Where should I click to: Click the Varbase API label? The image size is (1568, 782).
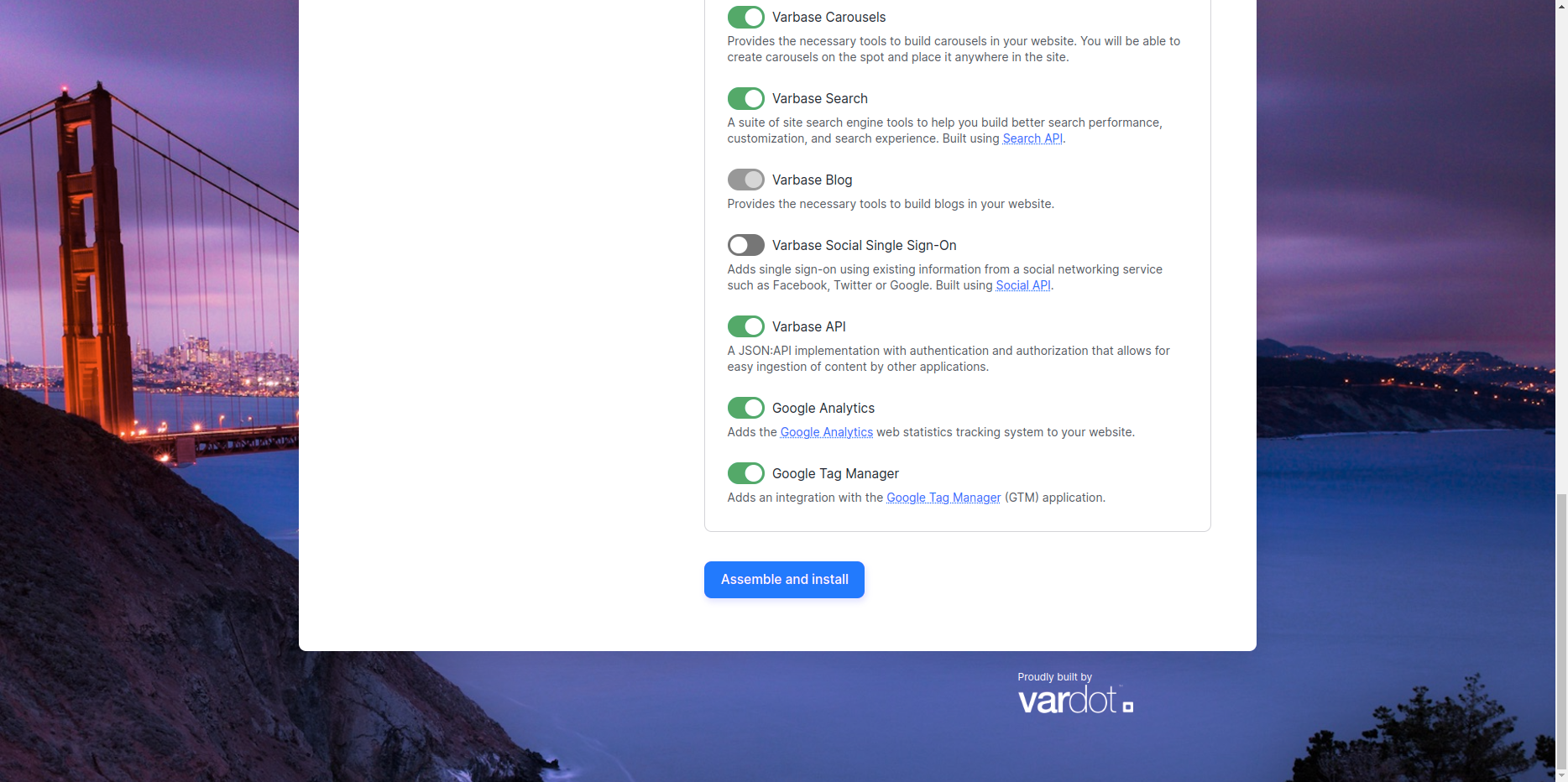point(808,326)
